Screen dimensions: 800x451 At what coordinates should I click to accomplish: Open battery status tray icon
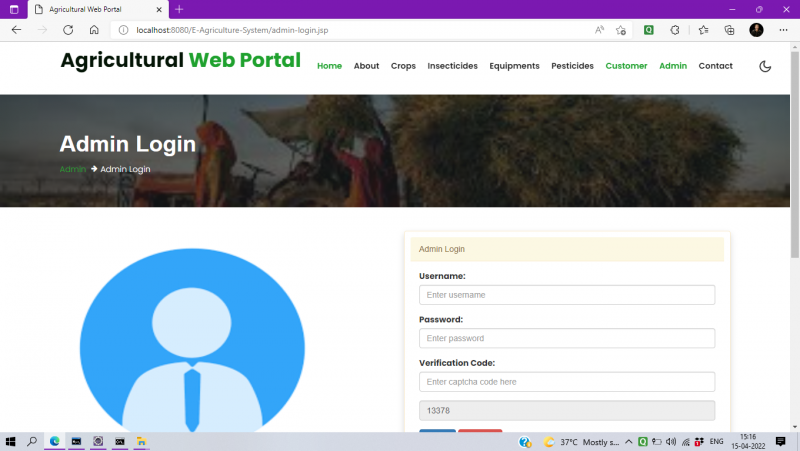(x=657, y=442)
